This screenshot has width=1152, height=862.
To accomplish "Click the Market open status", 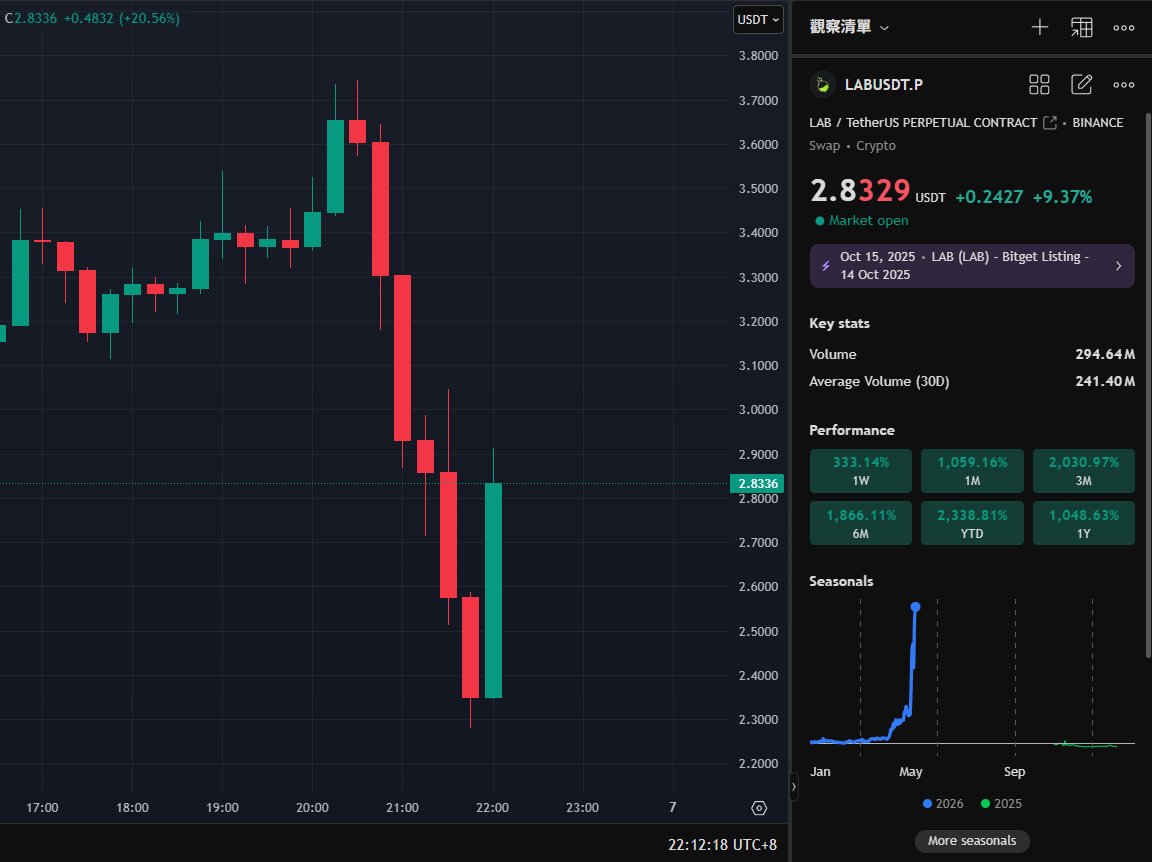I will click(861, 220).
